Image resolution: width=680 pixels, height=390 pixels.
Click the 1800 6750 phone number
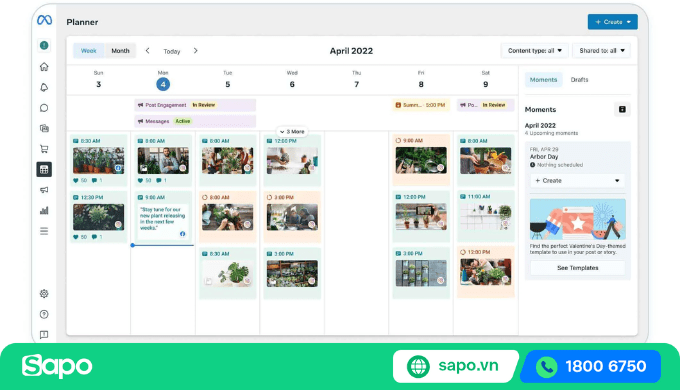pos(605,367)
